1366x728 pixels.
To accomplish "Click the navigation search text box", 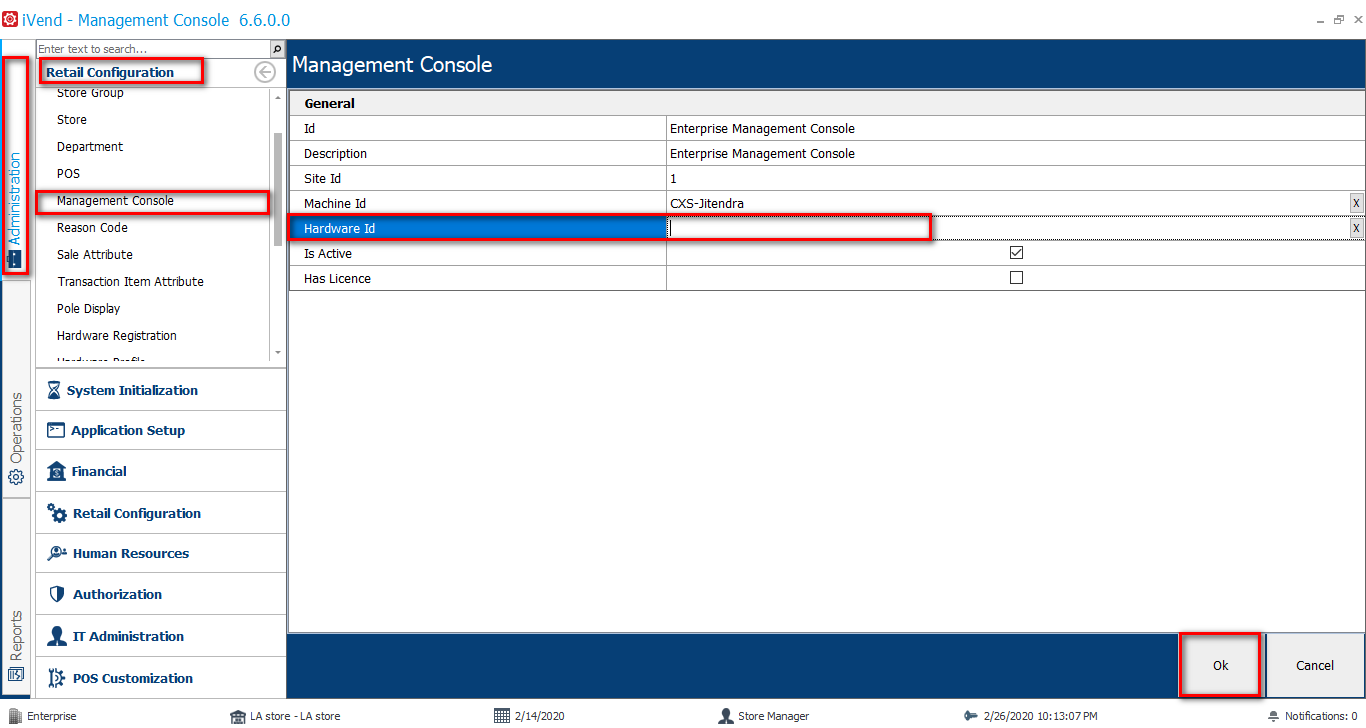I will (153, 49).
